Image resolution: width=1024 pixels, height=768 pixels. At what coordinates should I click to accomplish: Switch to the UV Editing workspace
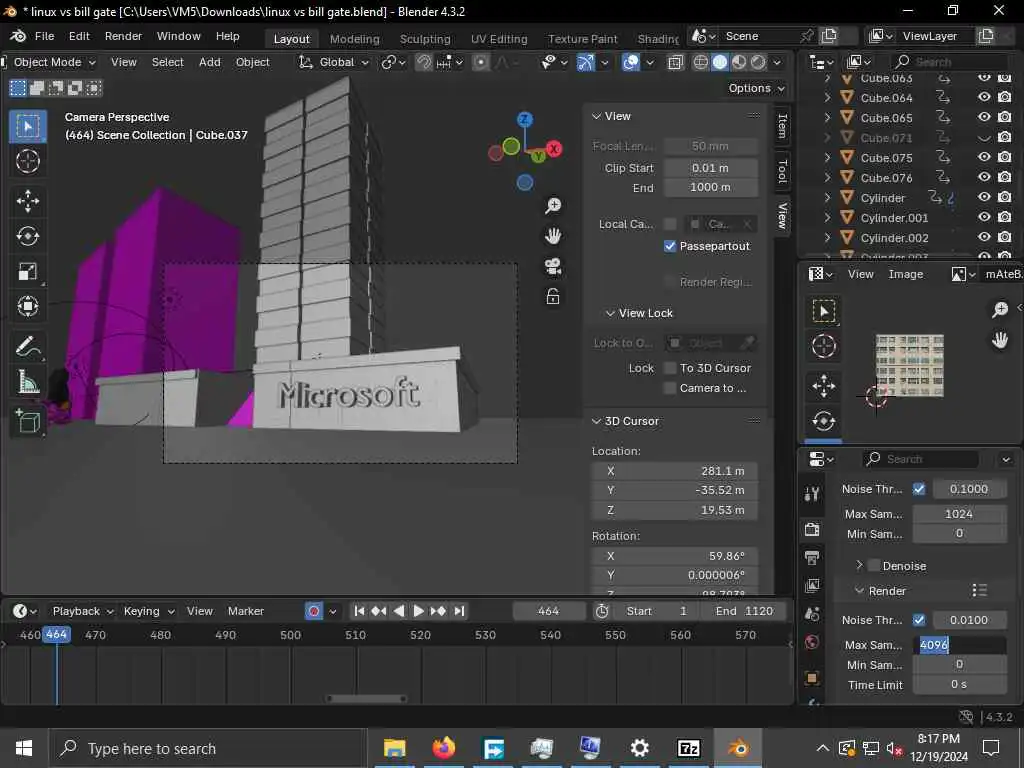pos(499,39)
